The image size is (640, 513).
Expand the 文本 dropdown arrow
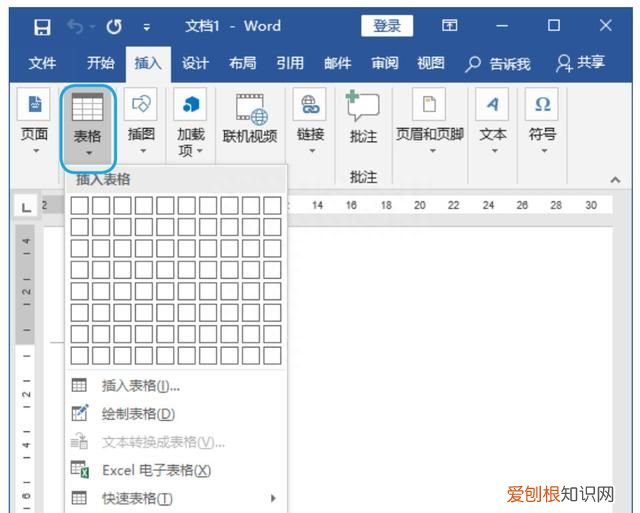(494, 151)
